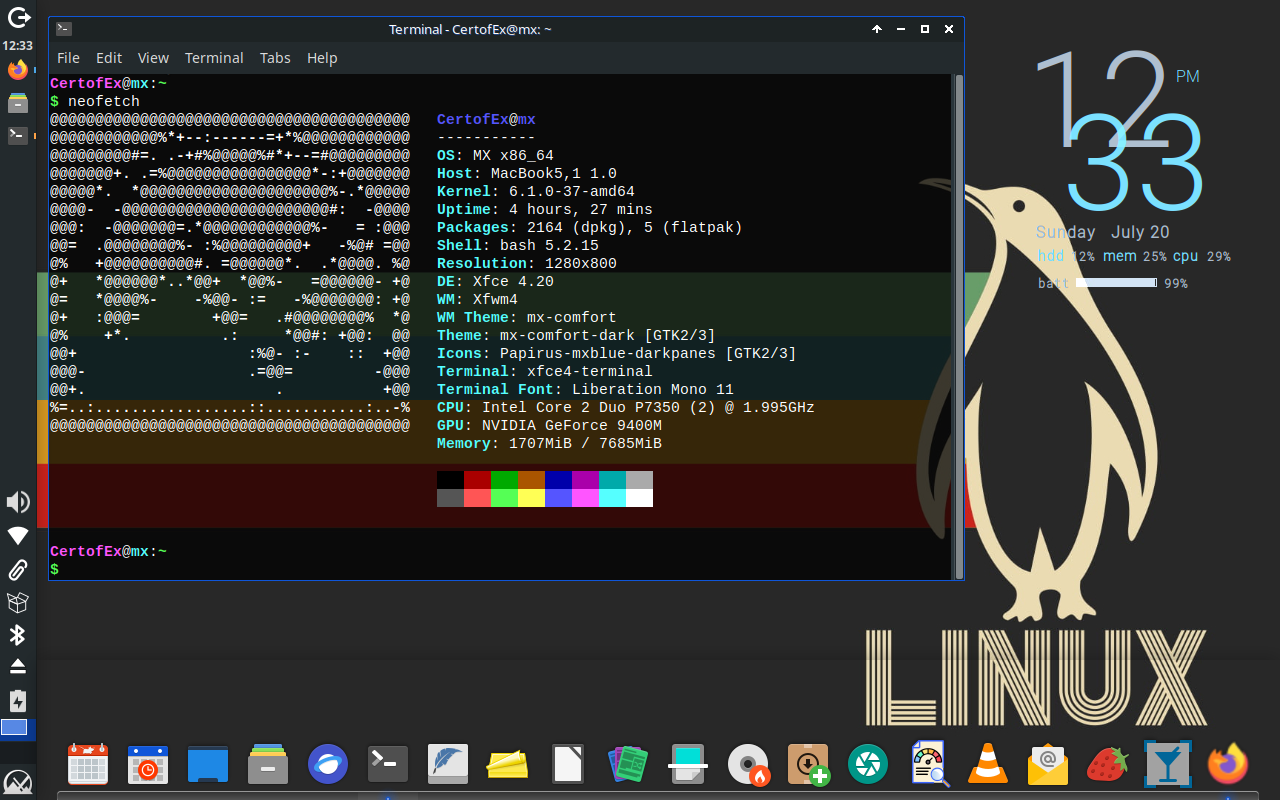Open the MX start menu button
The image size is (1280, 800).
tap(18, 781)
